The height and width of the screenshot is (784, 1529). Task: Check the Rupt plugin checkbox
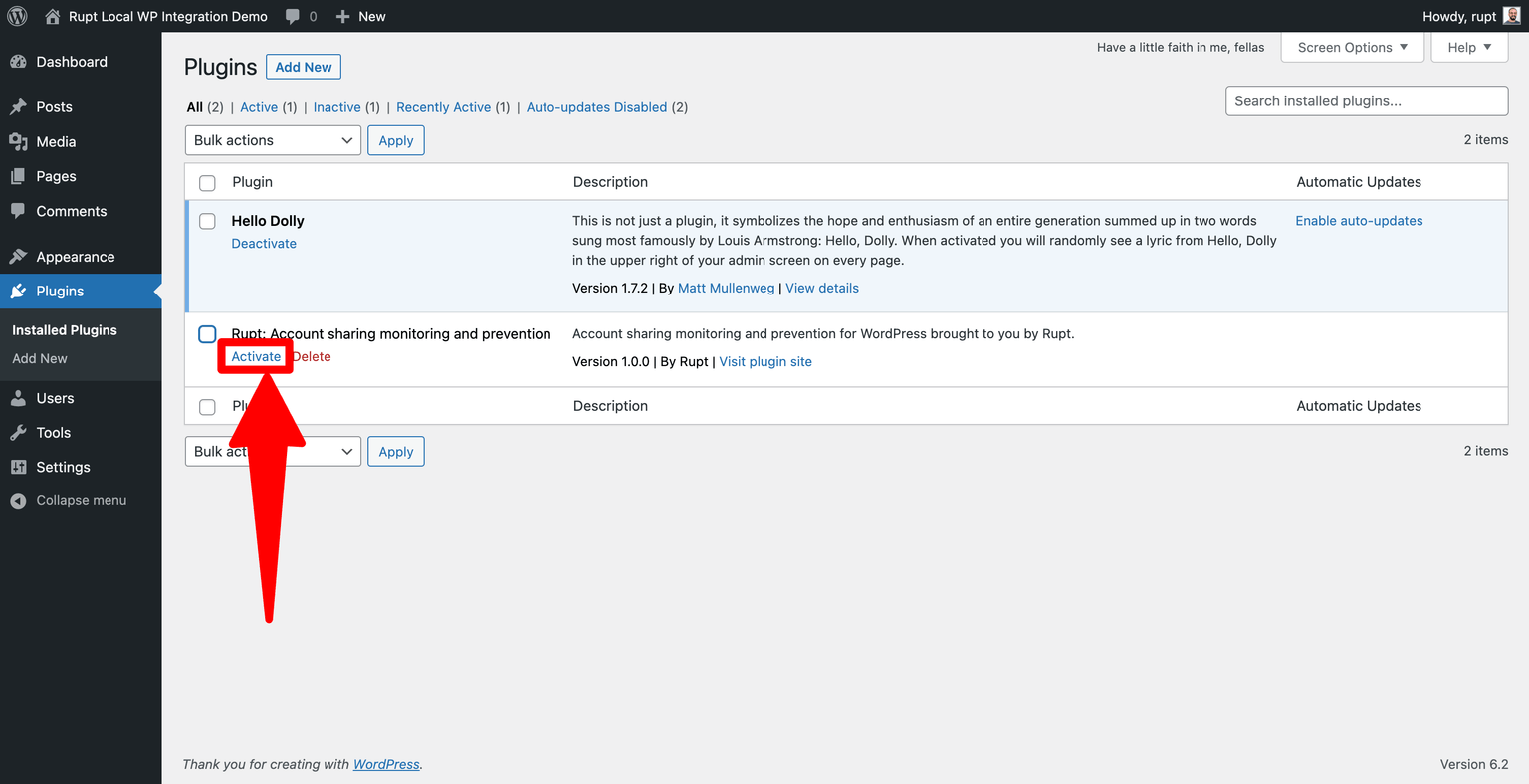[x=207, y=334]
